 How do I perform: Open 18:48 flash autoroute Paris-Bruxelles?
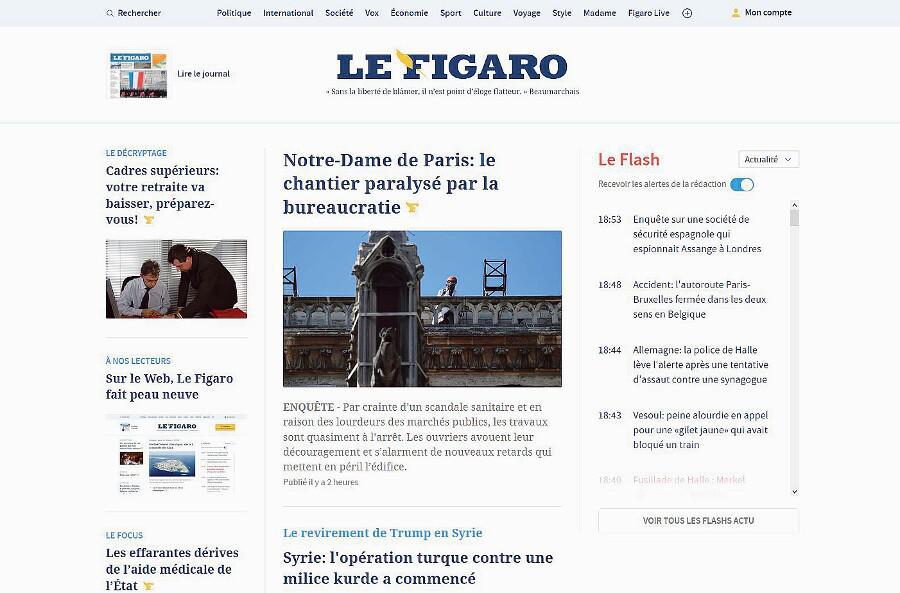pyautogui.click(x=699, y=300)
